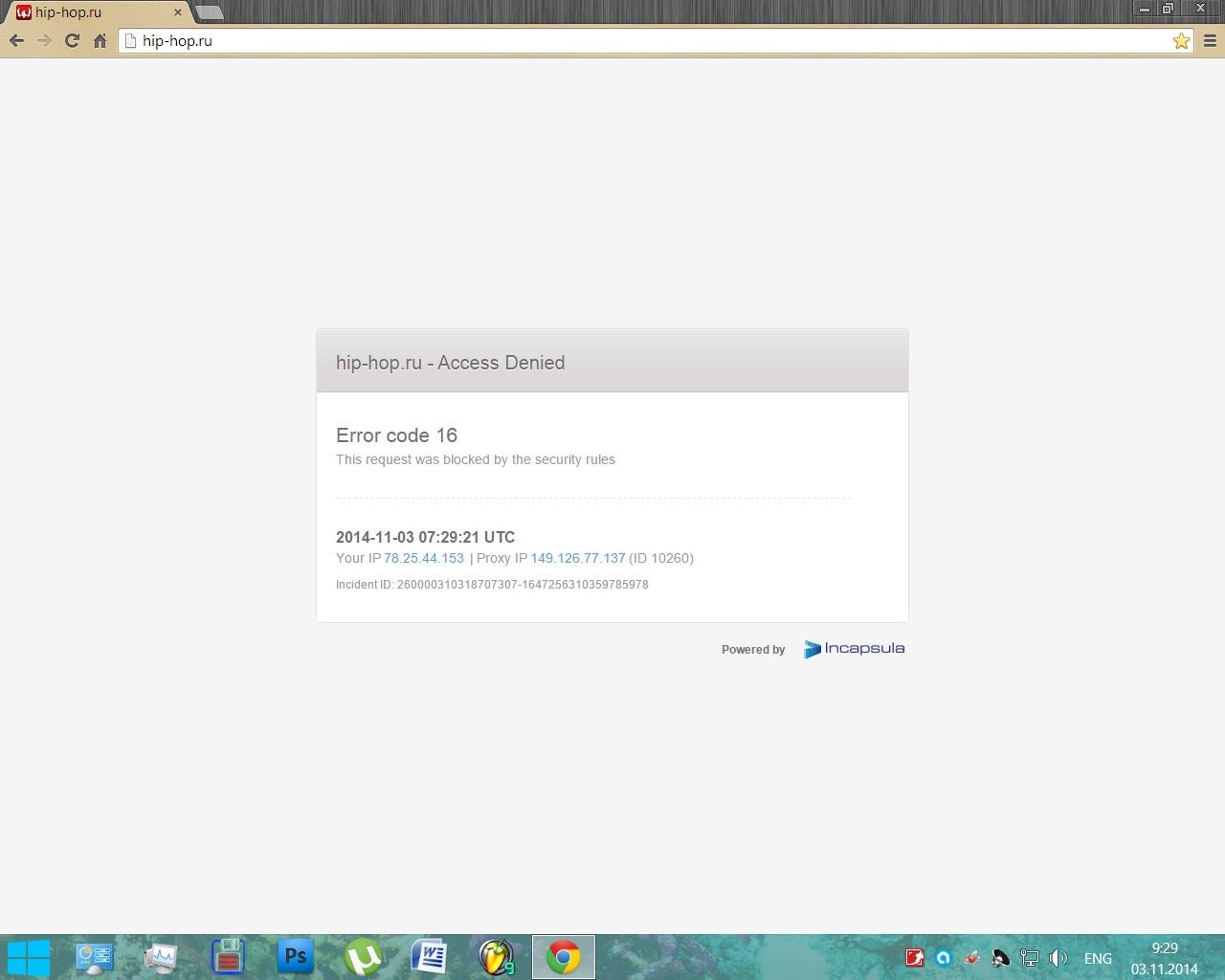This screenshot has width=1225, height=980.
Task: Open the network tray icon
Action: [1030, 958]
